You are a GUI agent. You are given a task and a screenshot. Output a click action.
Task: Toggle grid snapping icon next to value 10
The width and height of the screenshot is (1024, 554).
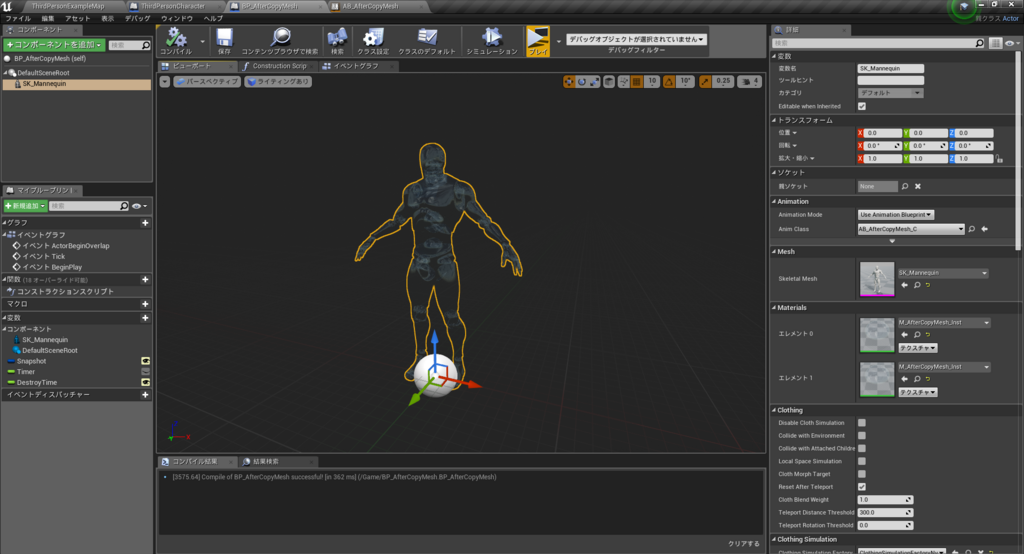(637, 82)
